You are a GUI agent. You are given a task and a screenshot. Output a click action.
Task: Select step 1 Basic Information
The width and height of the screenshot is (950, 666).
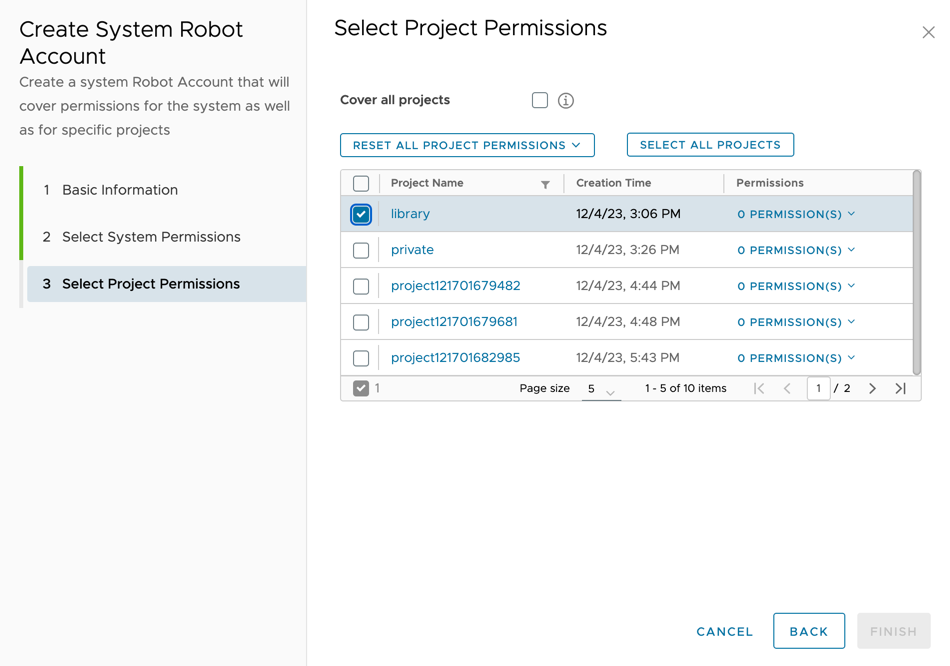(122, 189)
